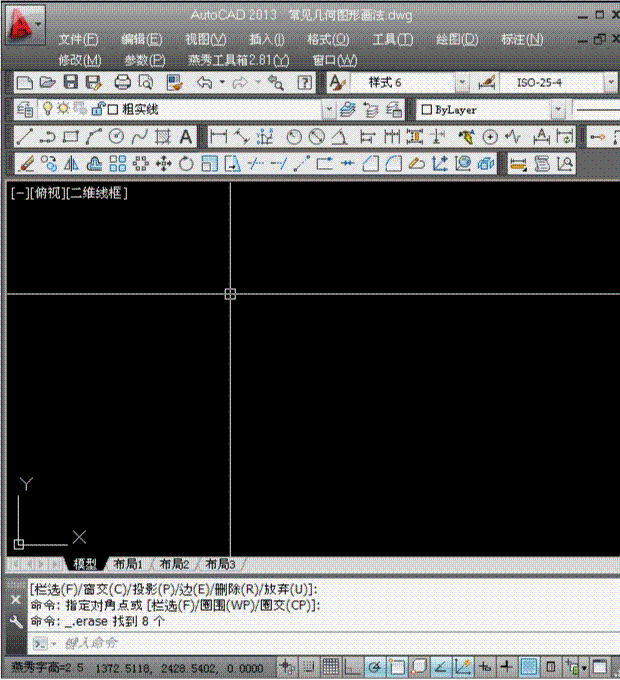Click the [-] viewport control label
The height and width of the screenshot is (680, 620).
pos(20,193)
